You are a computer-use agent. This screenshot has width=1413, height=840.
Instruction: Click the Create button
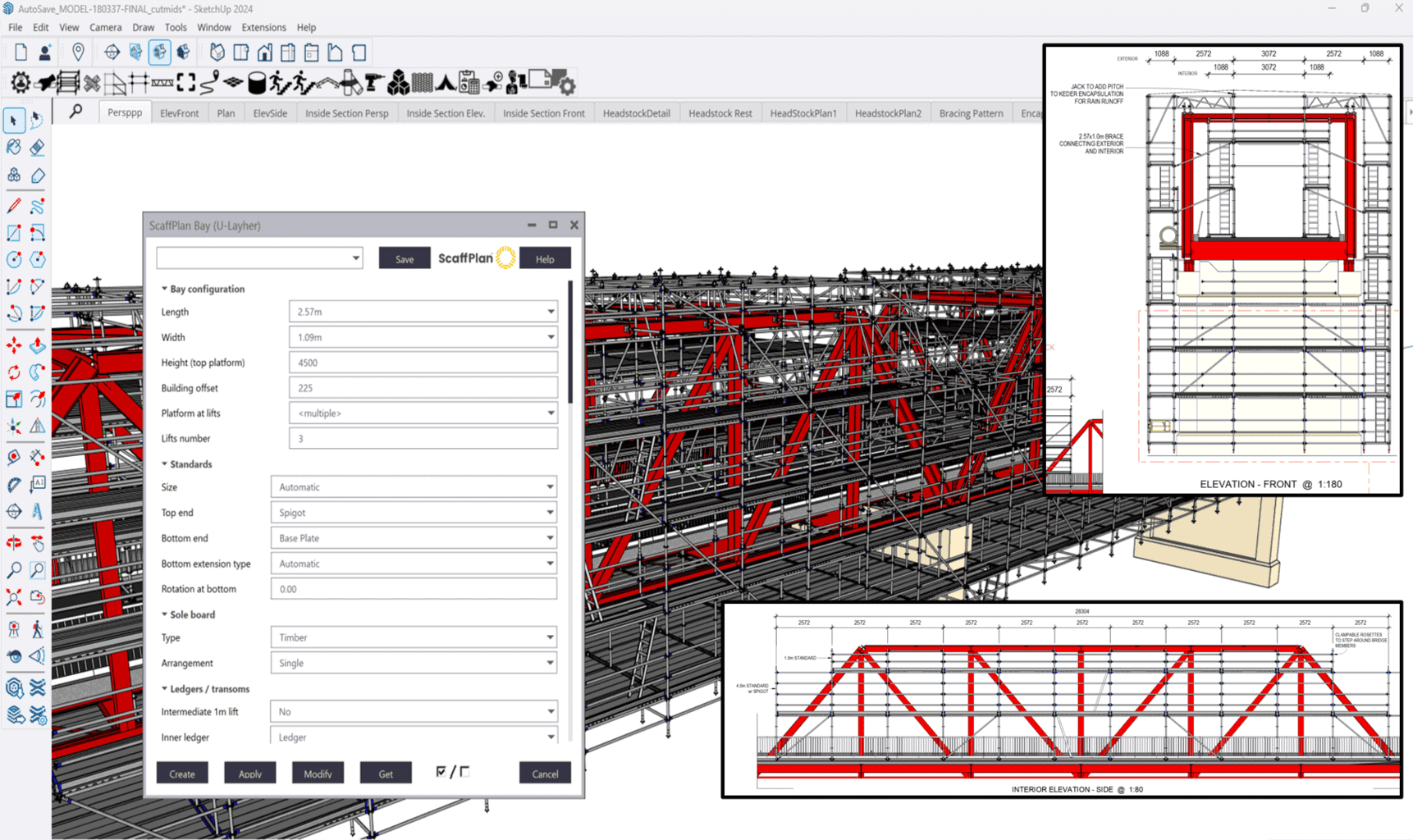[182, 773]
